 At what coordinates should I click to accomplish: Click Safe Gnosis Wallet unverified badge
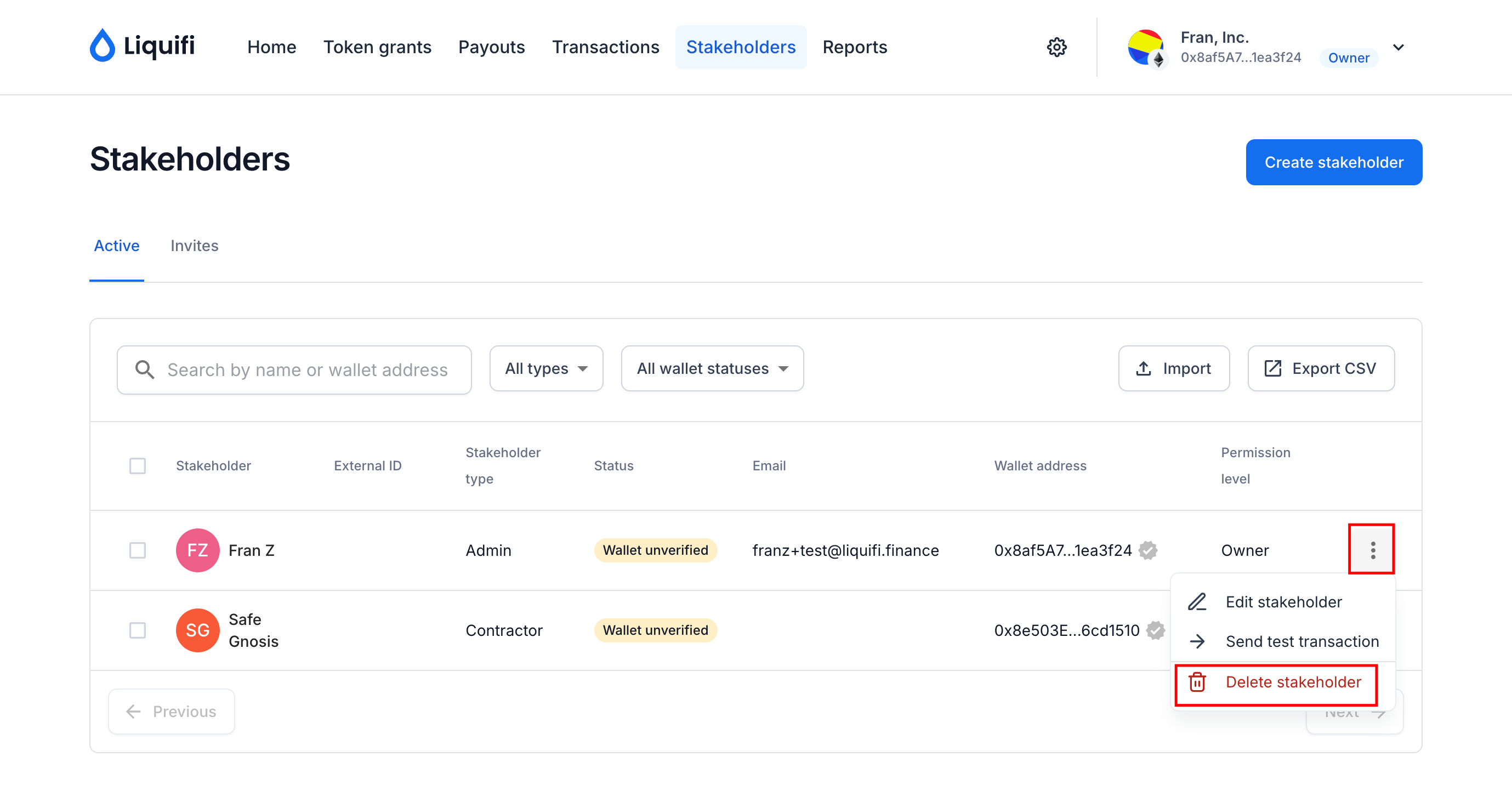655,630
